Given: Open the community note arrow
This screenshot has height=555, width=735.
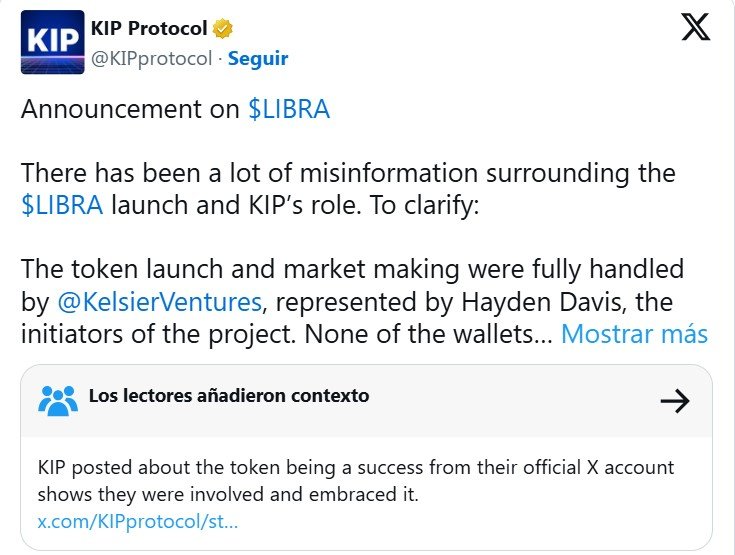Looking at the screenshot, I should click(x=676, y=401).
